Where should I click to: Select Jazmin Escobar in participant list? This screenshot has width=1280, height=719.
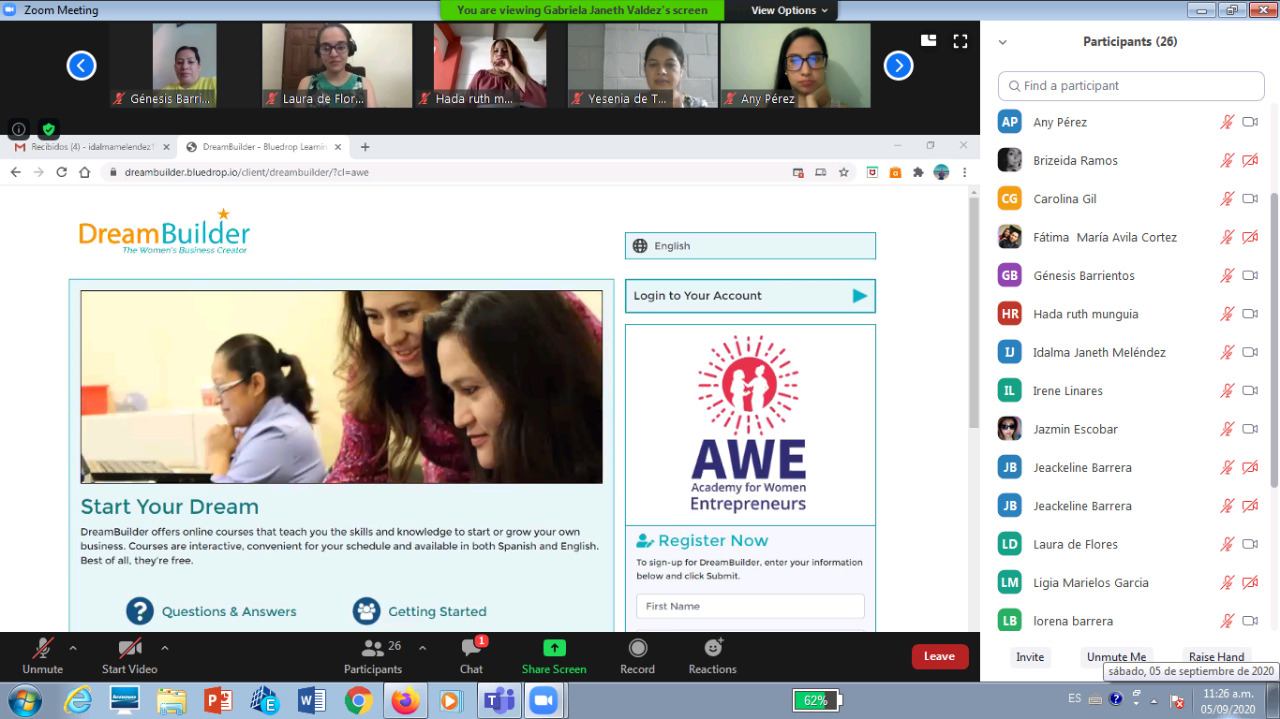(1132, 429)
